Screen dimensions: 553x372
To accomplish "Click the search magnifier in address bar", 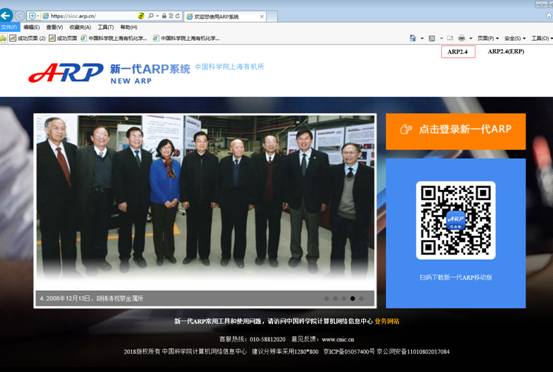I will pyautogui.click(x=151, y=16).
